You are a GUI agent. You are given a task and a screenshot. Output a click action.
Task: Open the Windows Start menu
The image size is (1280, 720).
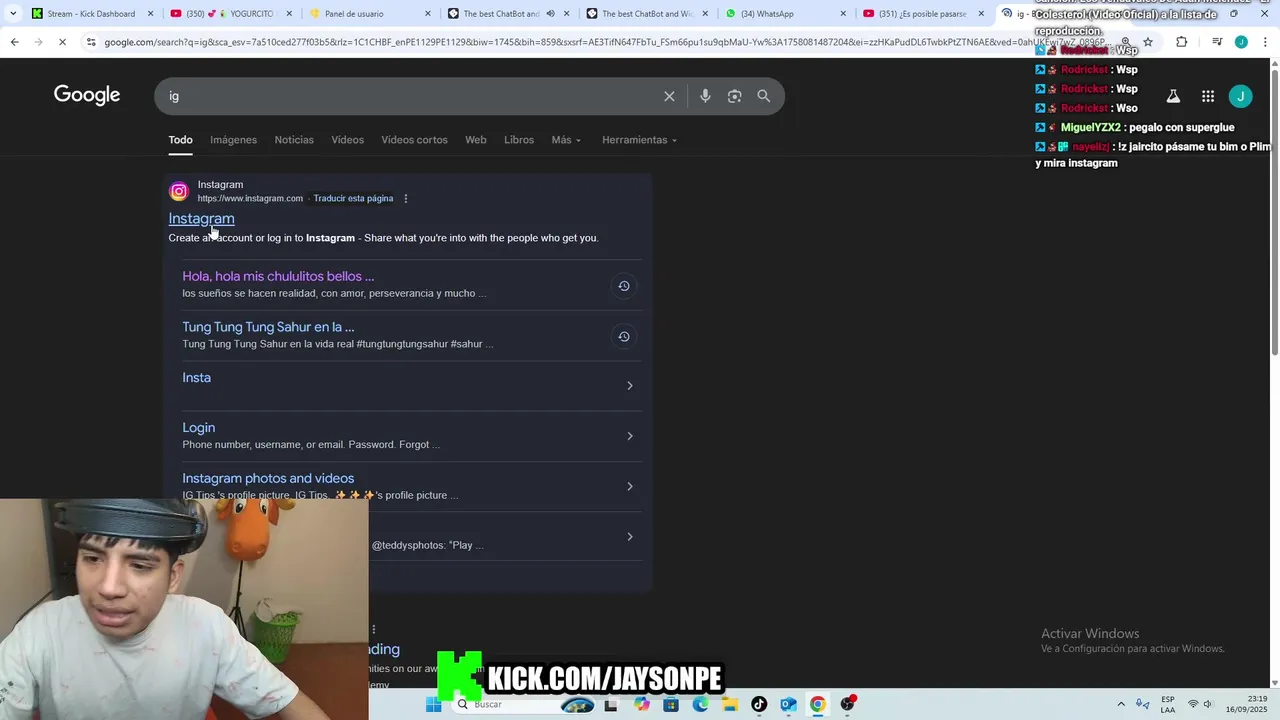click(x=433, y=704)
